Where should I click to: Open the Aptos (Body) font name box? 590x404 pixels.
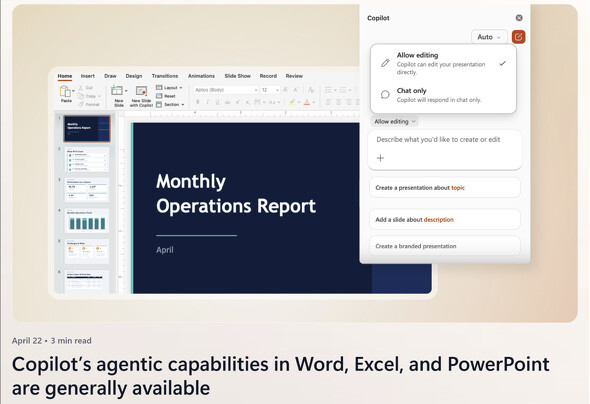226,90
